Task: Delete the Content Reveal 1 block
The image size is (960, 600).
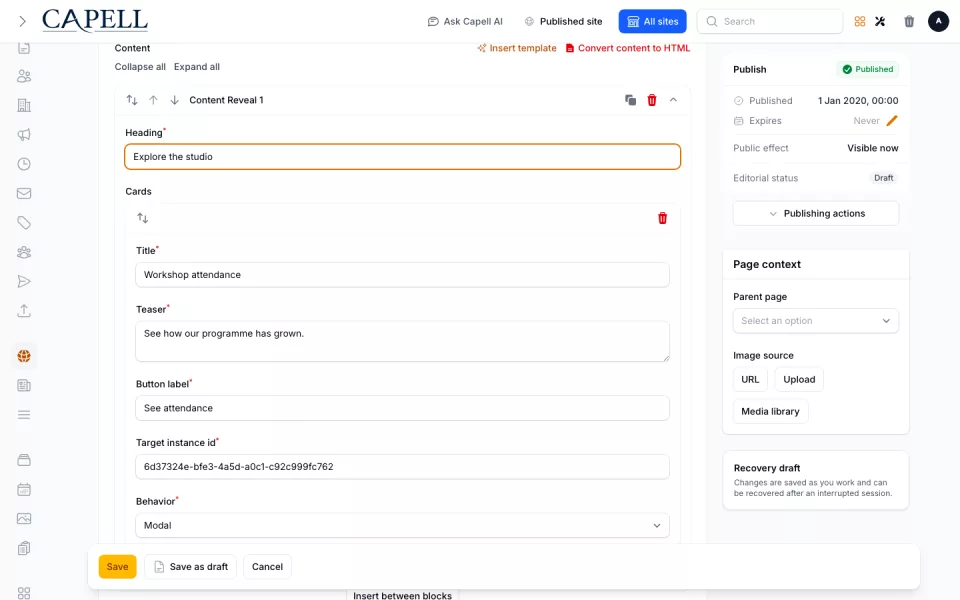Action: [x=652, y=100]
